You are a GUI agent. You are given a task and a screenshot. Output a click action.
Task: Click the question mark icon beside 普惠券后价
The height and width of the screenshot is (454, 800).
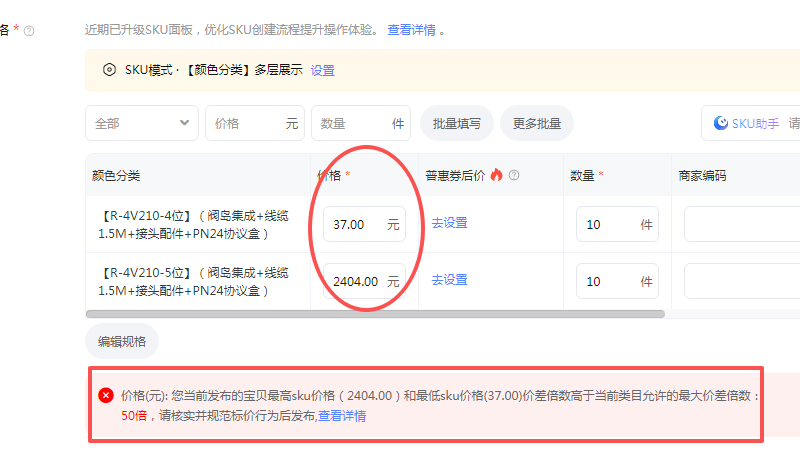click(x=514, y=175)
